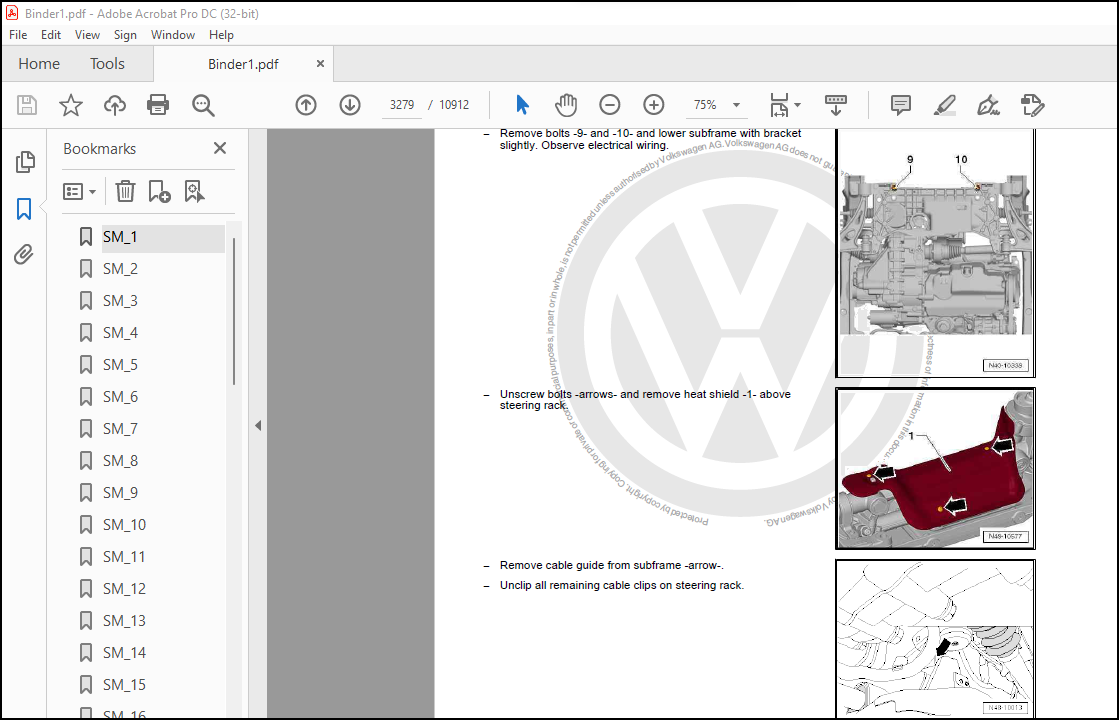Open the Sign menu
Viewport: 1119px width, 720px height.
click(125, 35)
